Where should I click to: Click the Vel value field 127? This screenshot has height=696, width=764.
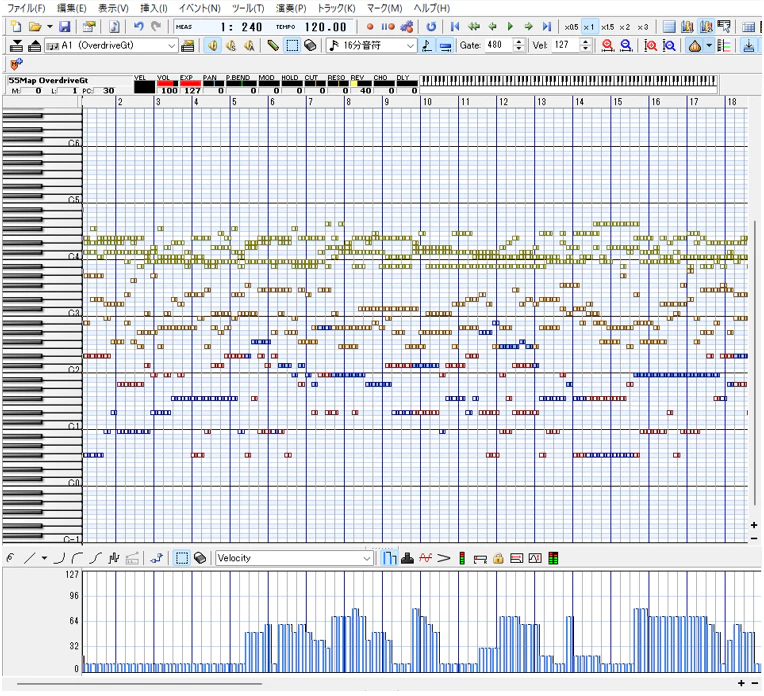[566, 45]
